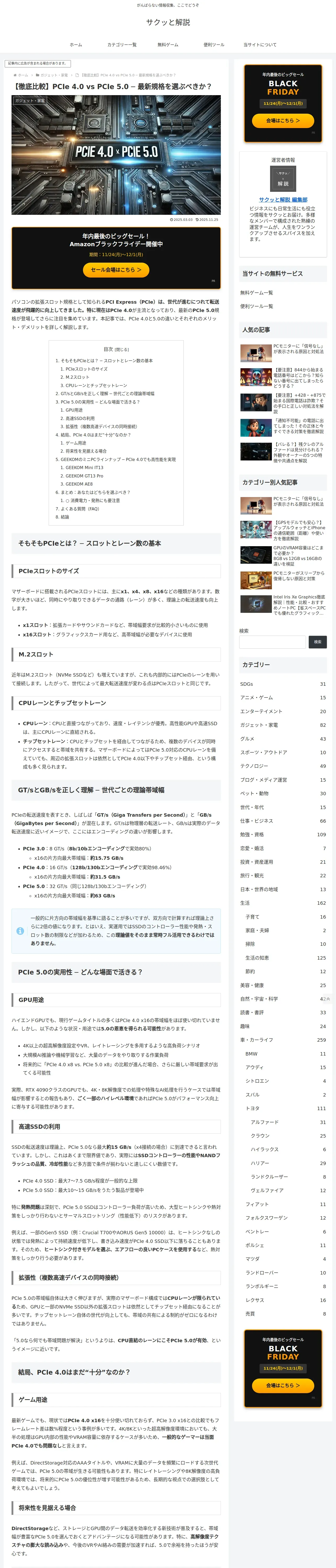Click the サクッと解説 author avatar image
The image size is (336, 1568).
pos(283,179)
